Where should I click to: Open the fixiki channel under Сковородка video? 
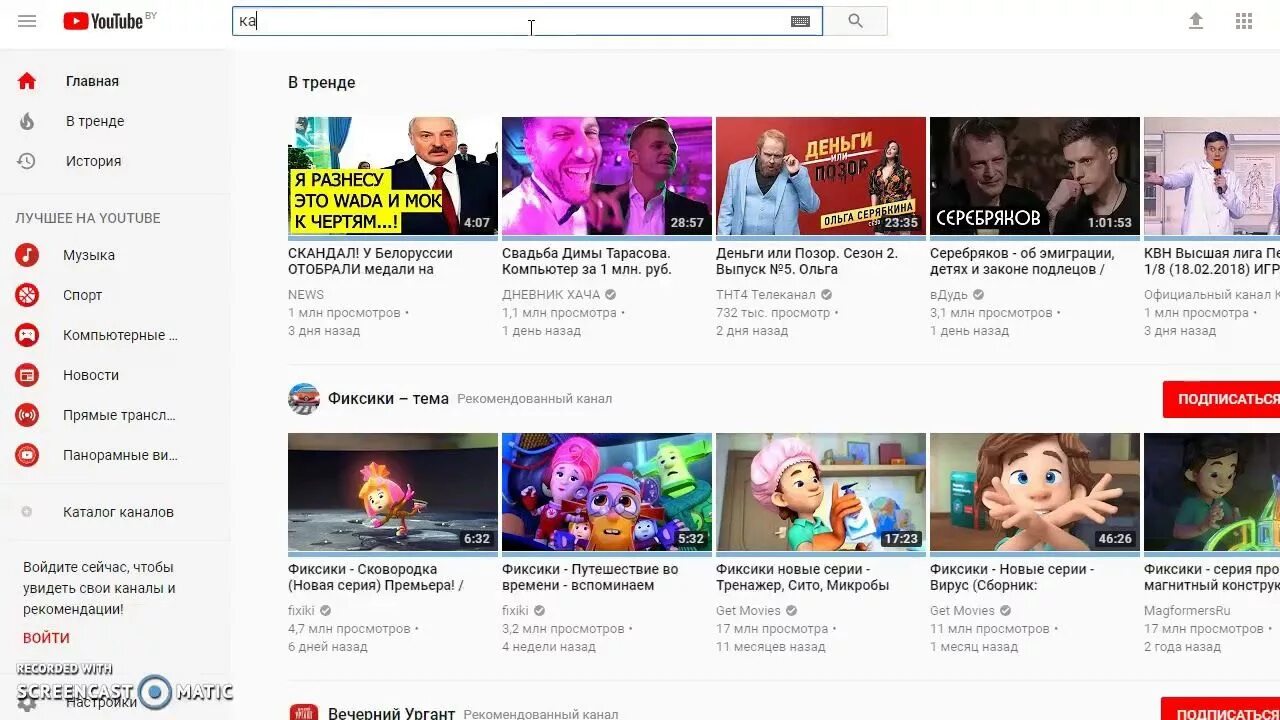click(x=301, y=611)
